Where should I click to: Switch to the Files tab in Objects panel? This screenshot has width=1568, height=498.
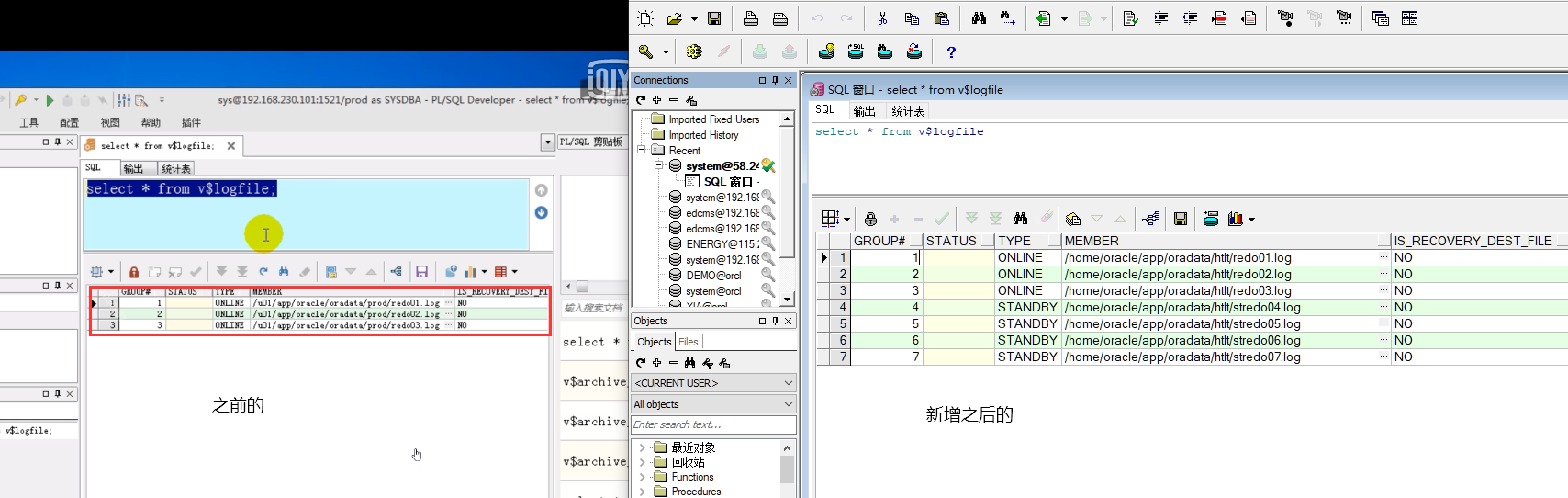pyautogui.click(x=689, y=342)
